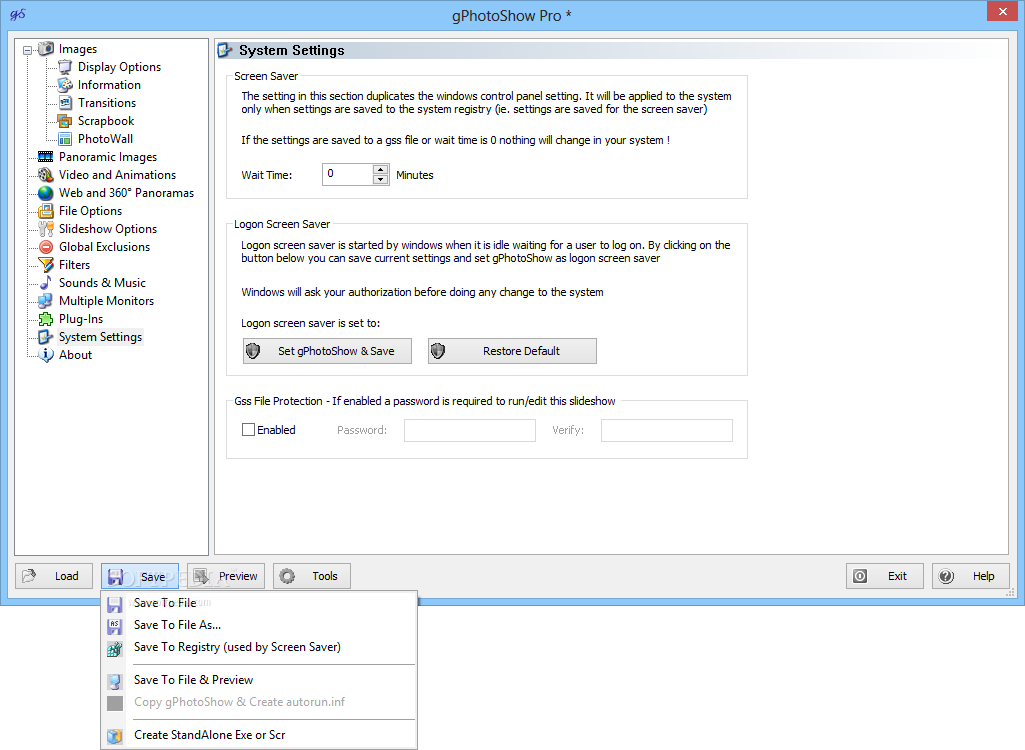1025x750 pixels.
Task: Click the Sounds & Music note icon
Action: coord(46,282)
